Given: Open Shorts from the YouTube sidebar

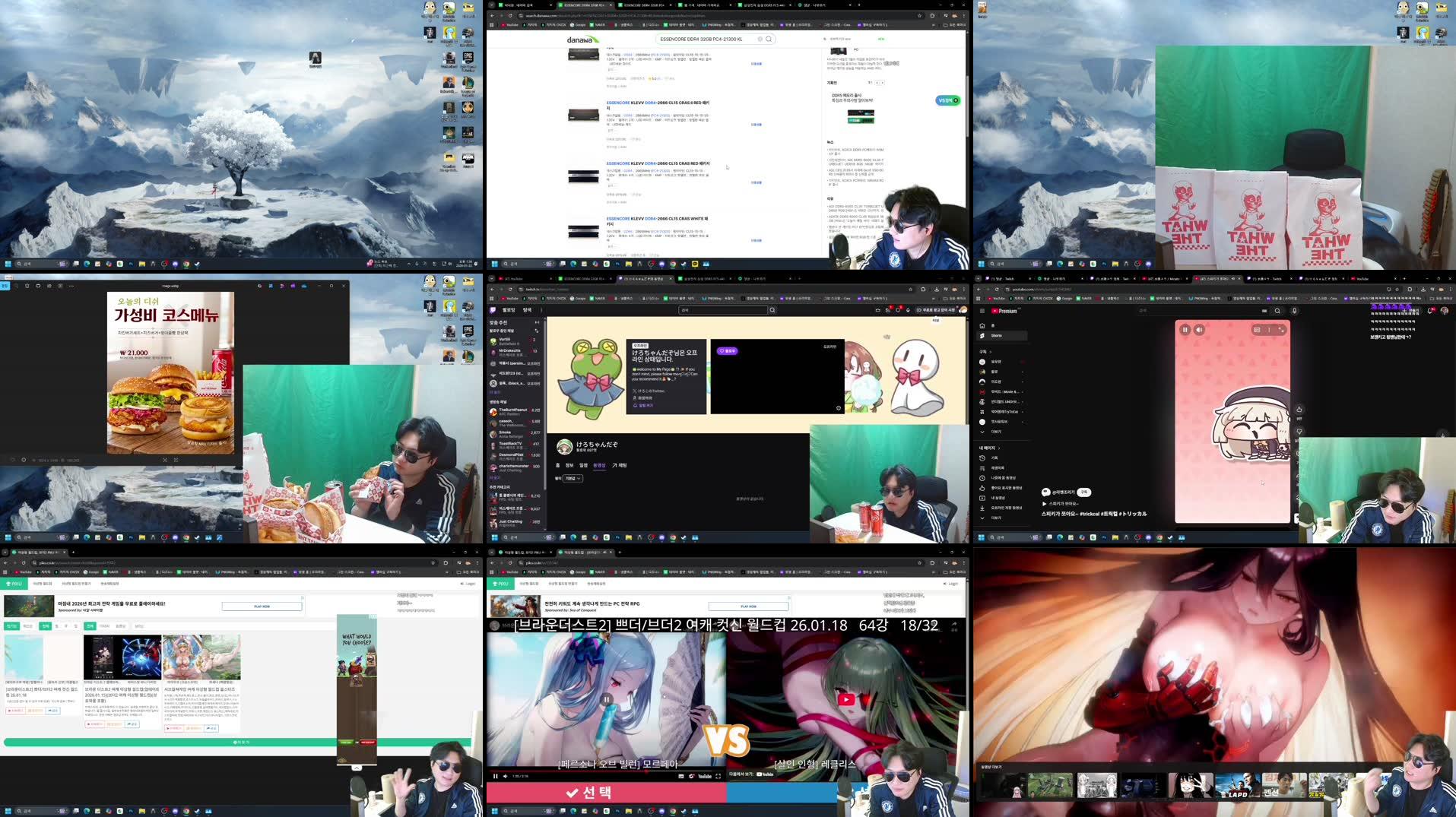Looking at the screenshot, I should [x=995, y=335].
